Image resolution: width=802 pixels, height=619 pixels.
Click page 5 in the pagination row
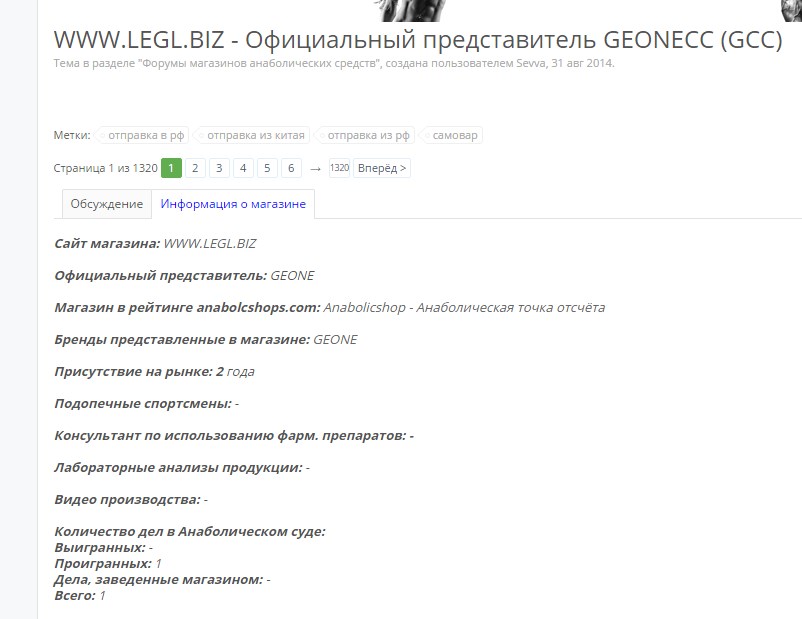pyautogui.click(x=266, y=168)
